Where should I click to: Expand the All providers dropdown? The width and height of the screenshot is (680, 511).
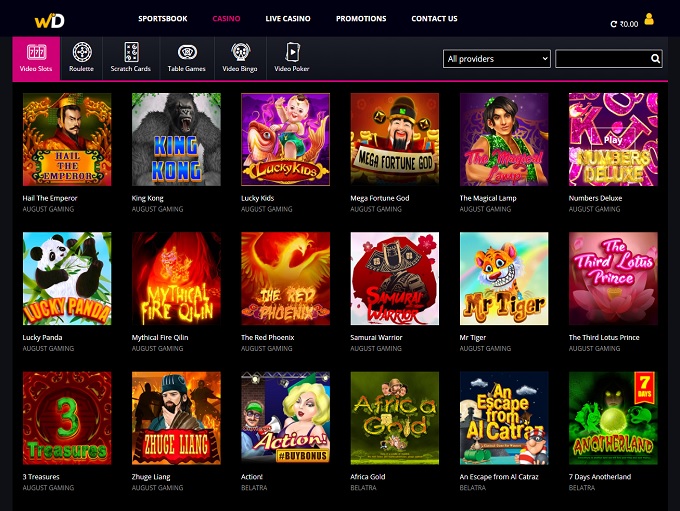click(496, 59)
